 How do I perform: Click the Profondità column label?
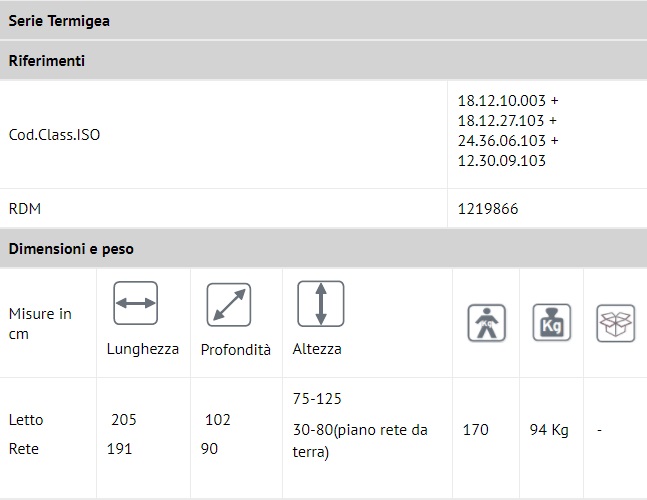pyautogui.click(x=235, y=350)
